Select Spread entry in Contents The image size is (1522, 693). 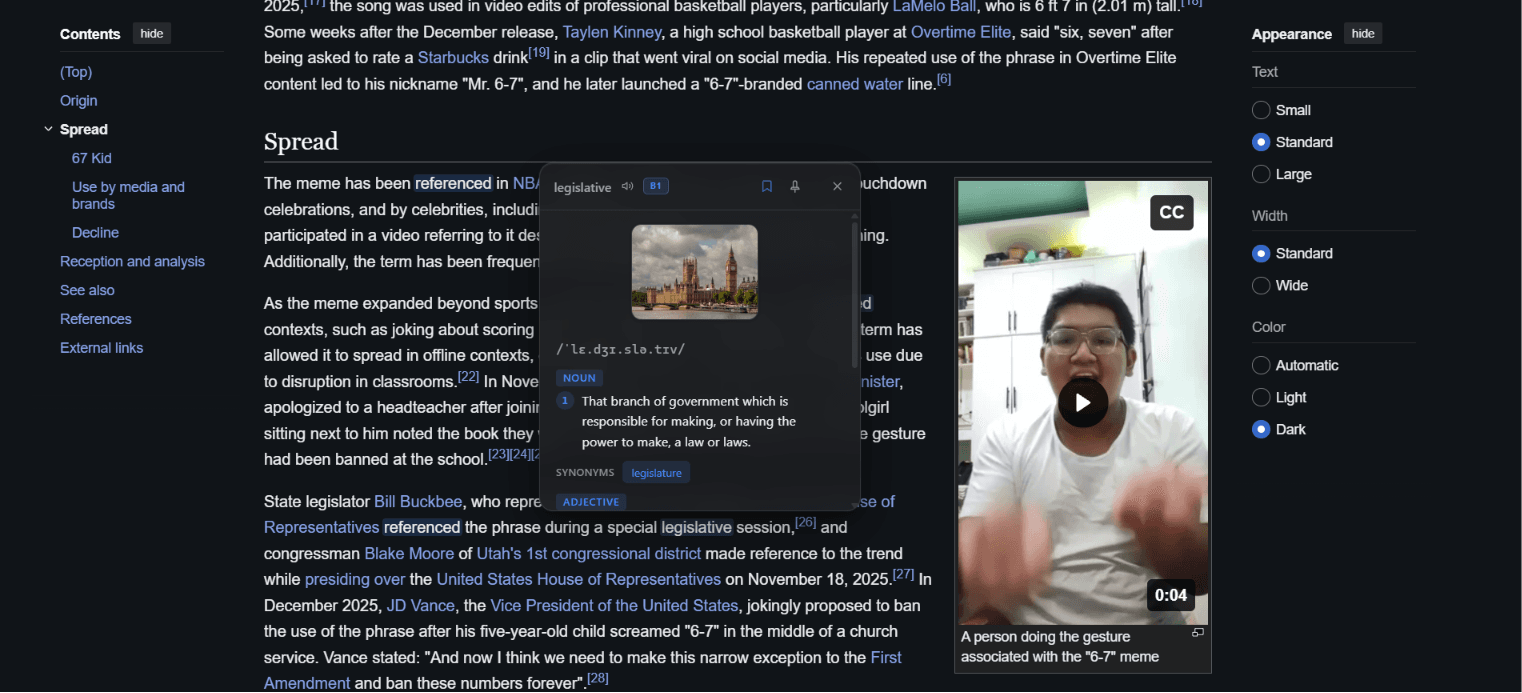point(84,130)
